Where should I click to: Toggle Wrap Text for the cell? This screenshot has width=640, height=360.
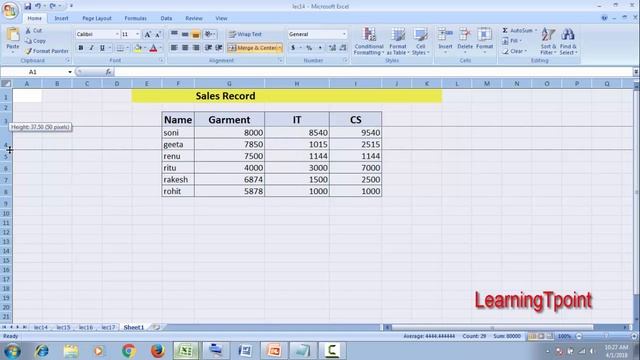coord(245,34)
